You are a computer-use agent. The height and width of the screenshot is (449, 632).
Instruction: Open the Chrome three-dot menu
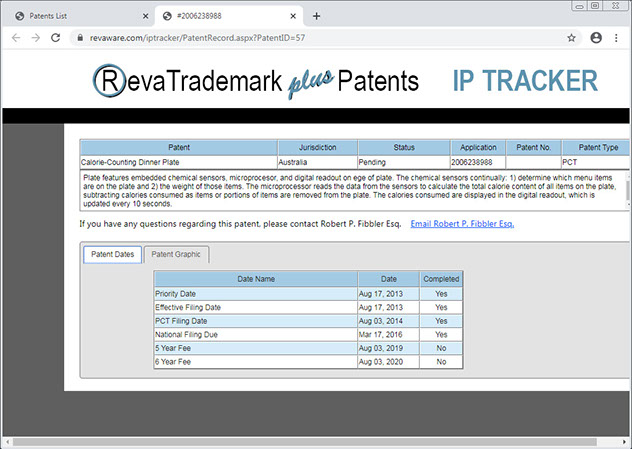point(617,37)
